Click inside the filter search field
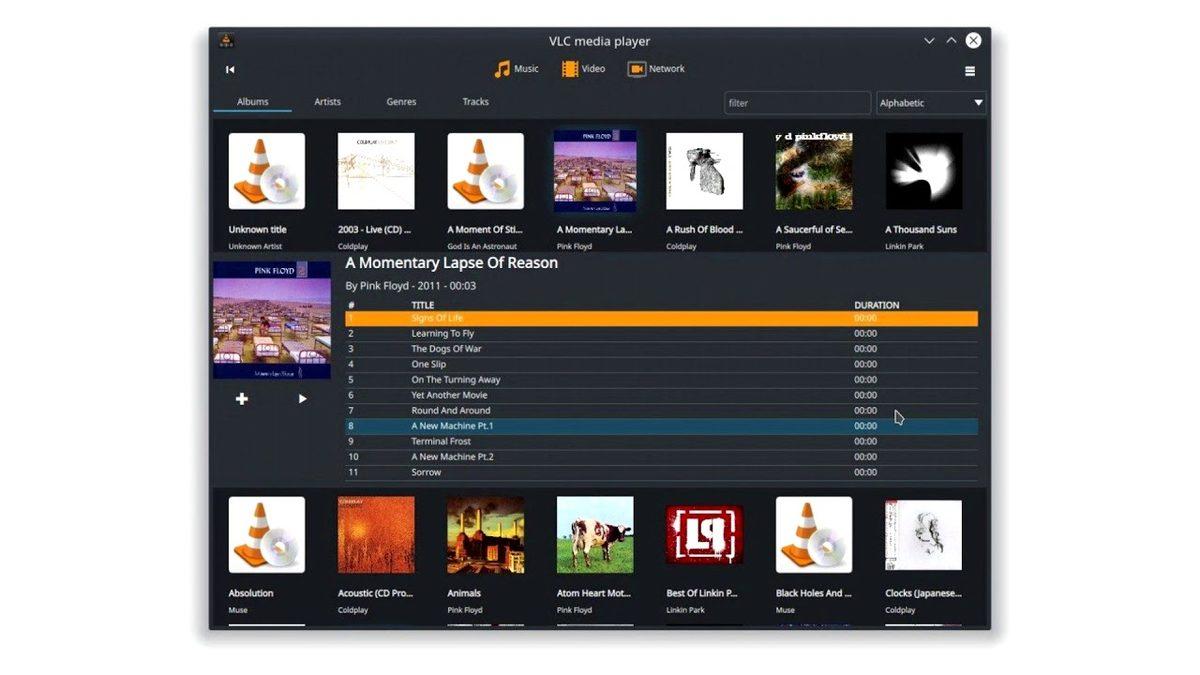 (797, 102)
